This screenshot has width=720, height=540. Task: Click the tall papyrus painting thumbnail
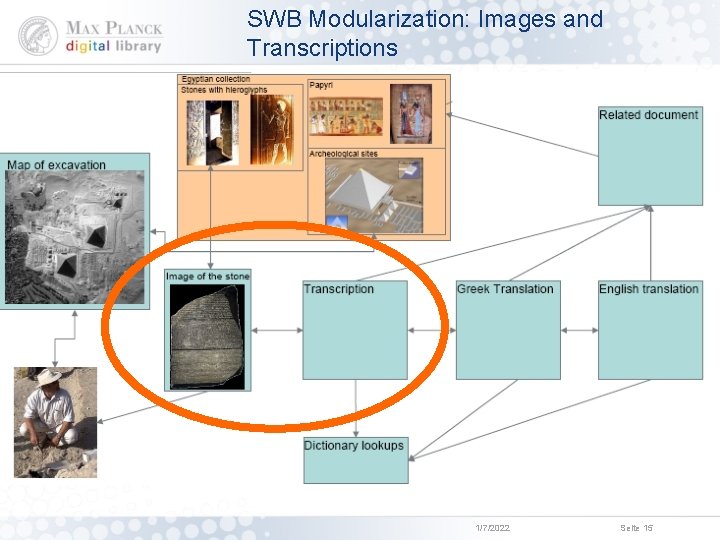pyautogui.click(x=411, y=114)
